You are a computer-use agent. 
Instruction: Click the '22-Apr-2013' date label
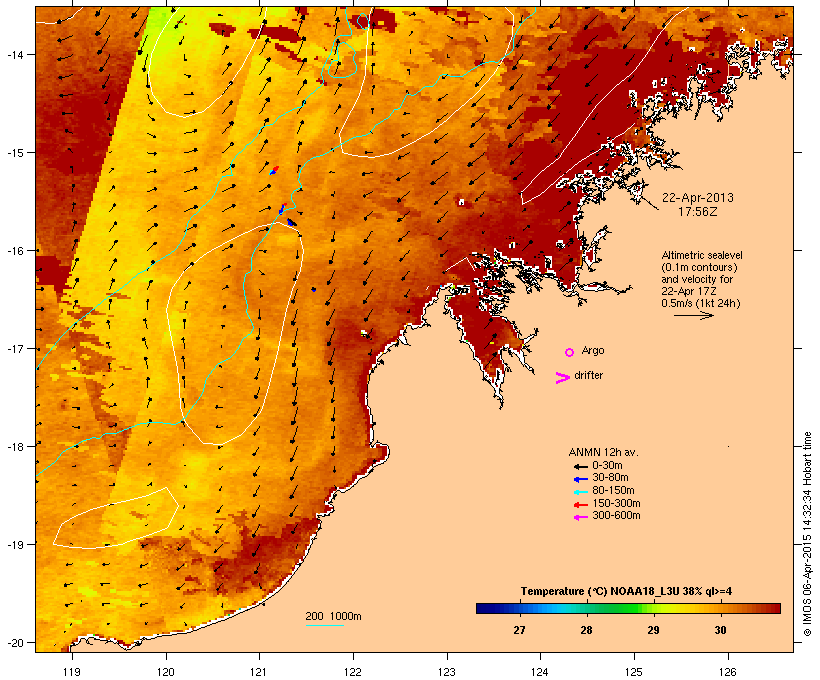pos(698,198)
